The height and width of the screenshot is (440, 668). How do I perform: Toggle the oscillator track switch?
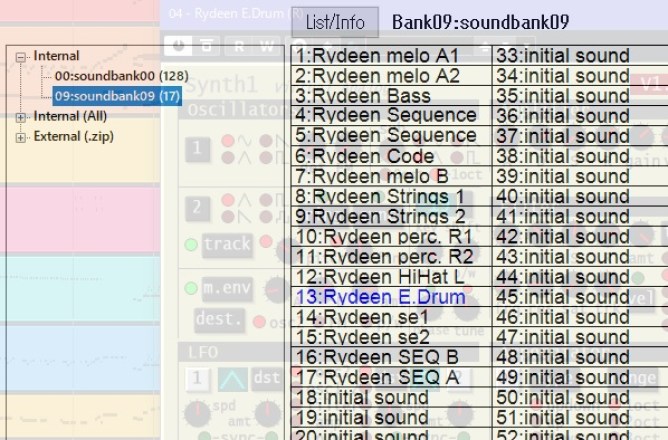226,244
